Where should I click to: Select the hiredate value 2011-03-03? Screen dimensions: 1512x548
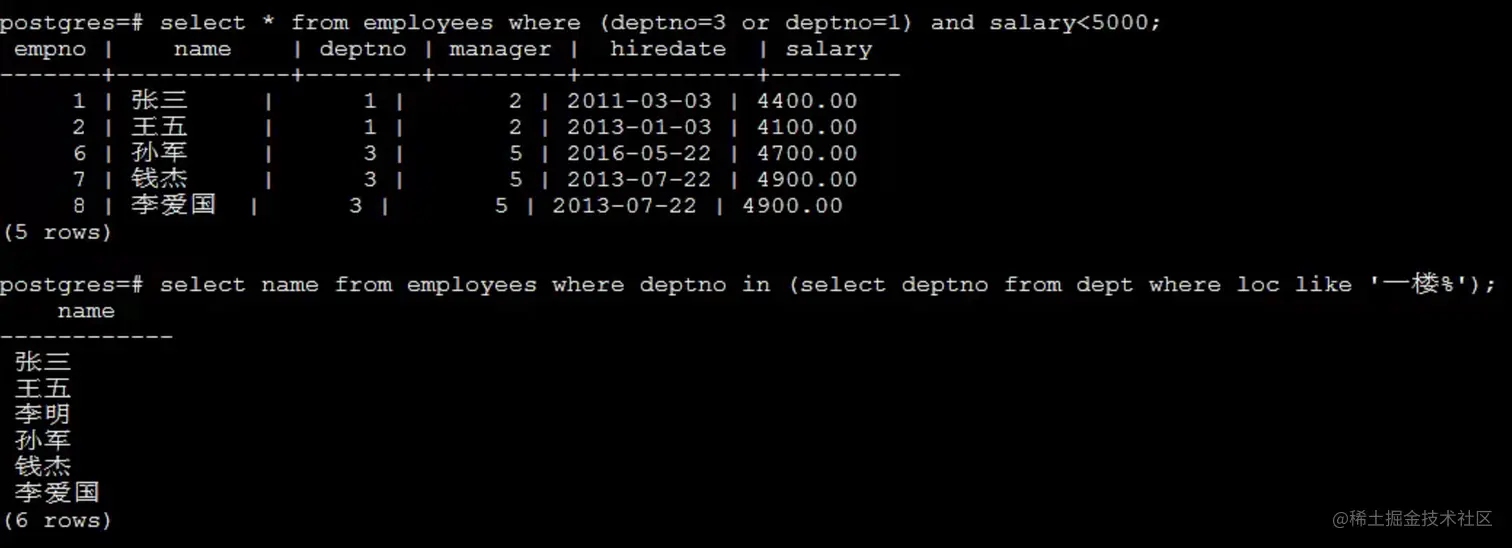(x=639, y=101)
